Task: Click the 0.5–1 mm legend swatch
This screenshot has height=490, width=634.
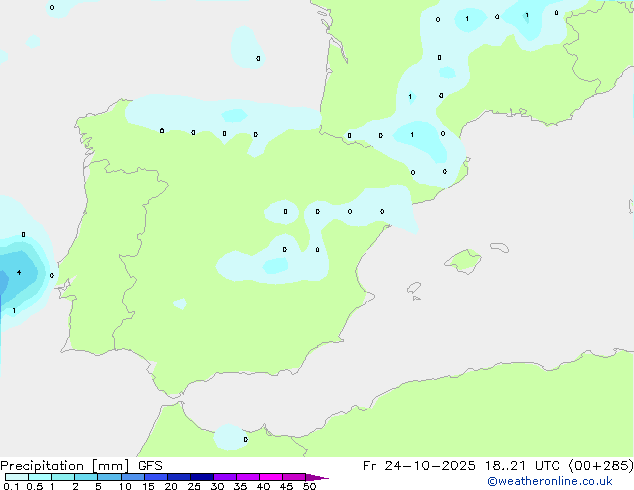Action: tap(40, 477)
